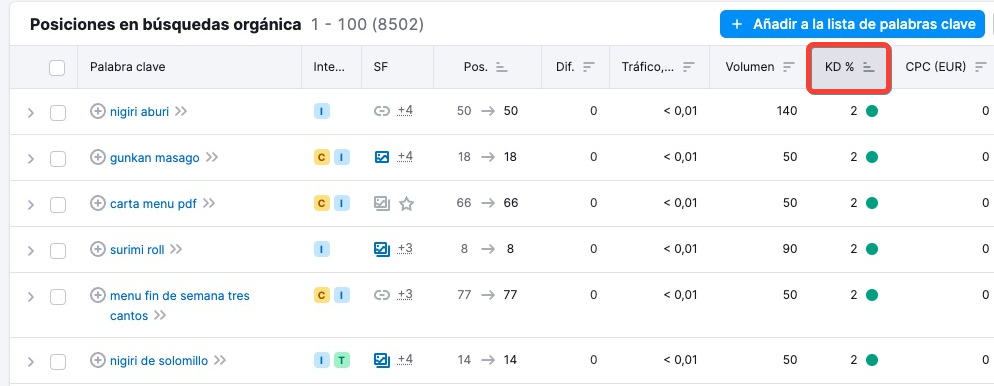
Task: Click the sort icon in Volumen column header
Action: click(x=789, y=67)
